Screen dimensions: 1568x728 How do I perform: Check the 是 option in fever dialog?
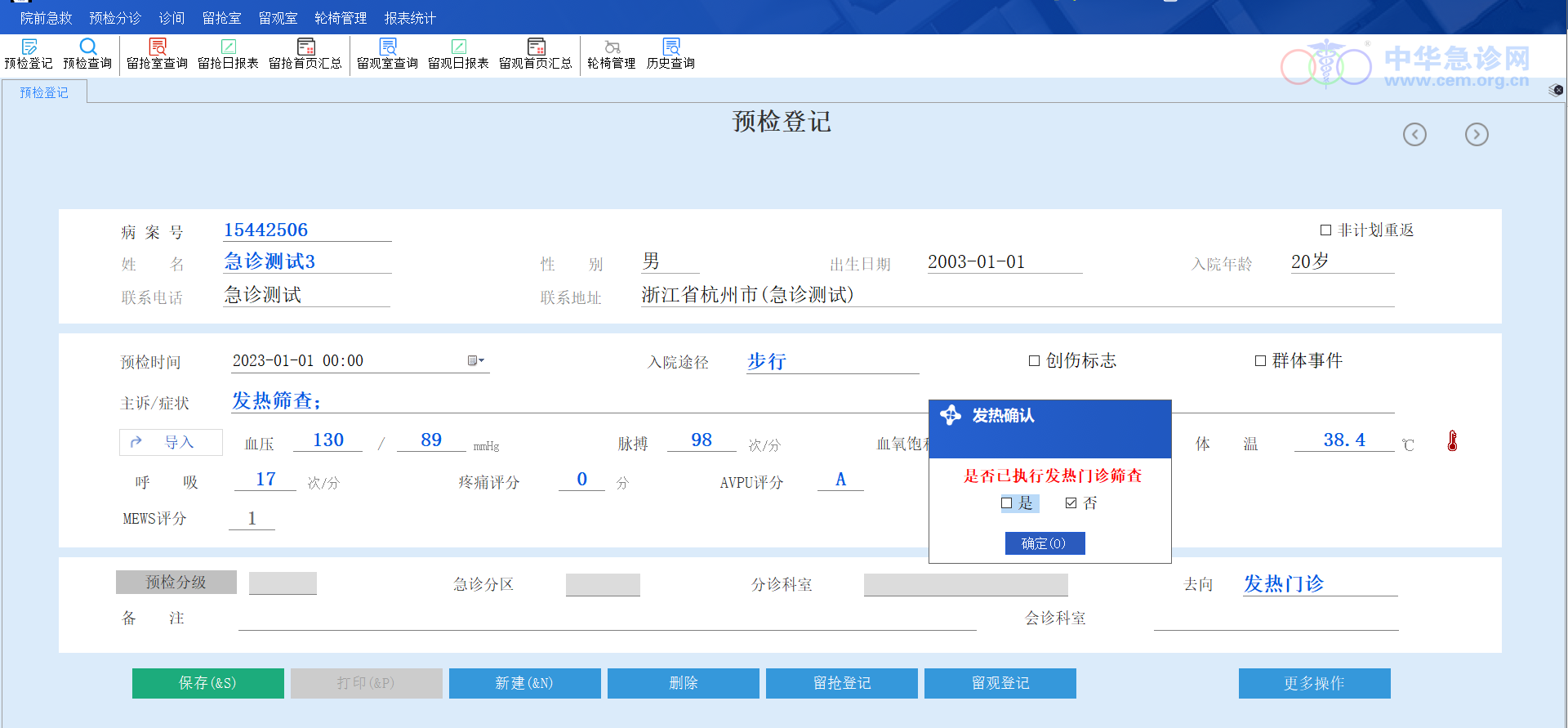[1007, 503]
